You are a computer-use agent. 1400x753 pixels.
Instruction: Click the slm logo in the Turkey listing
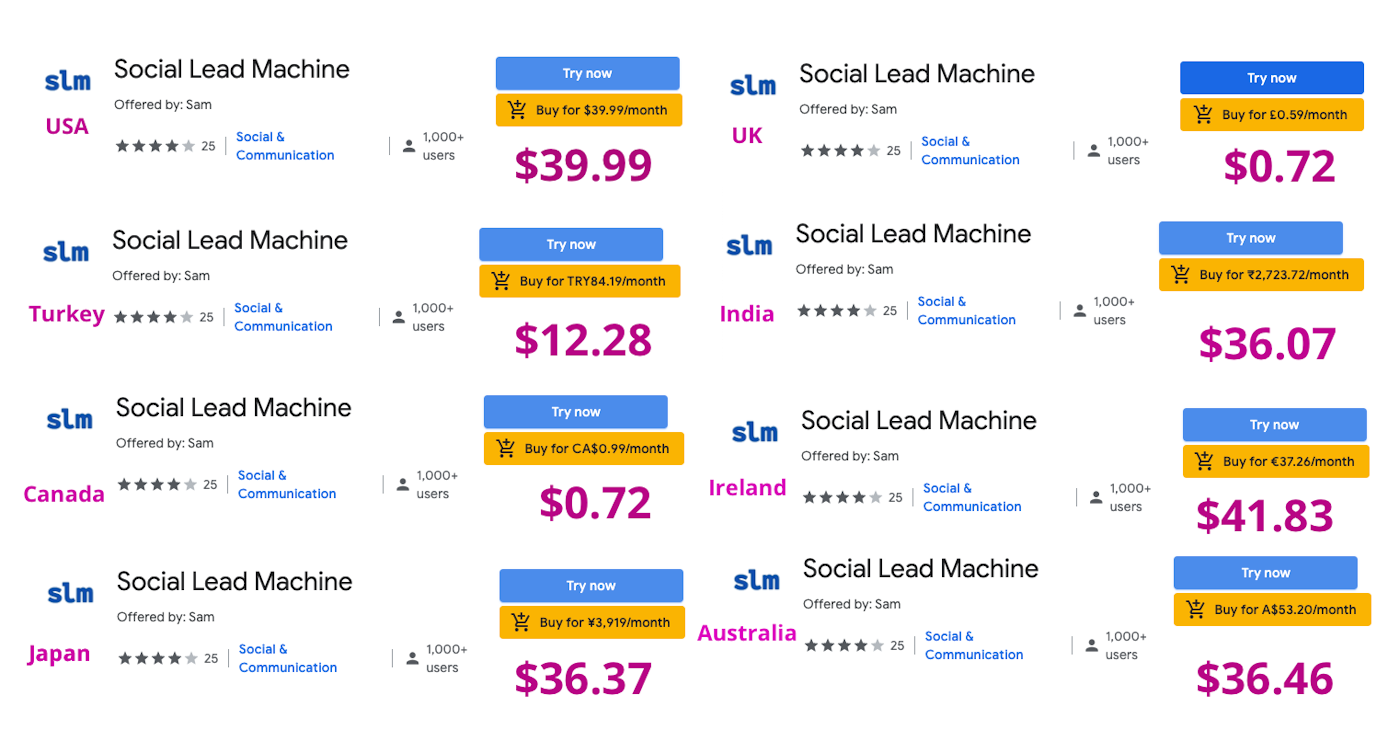[x=66, y=252]
